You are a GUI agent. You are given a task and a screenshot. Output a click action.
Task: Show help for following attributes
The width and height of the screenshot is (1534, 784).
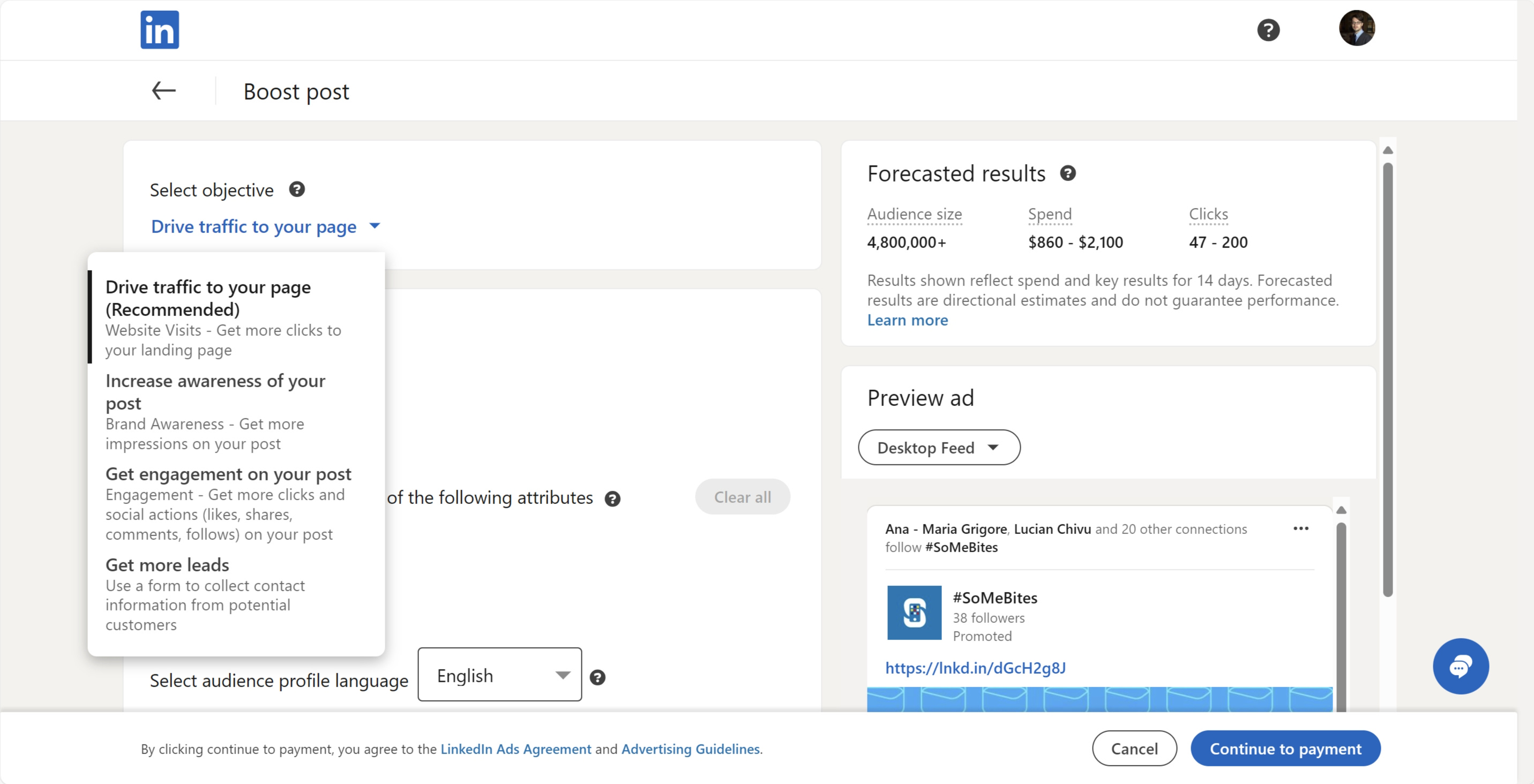click(x=612, y=499)
